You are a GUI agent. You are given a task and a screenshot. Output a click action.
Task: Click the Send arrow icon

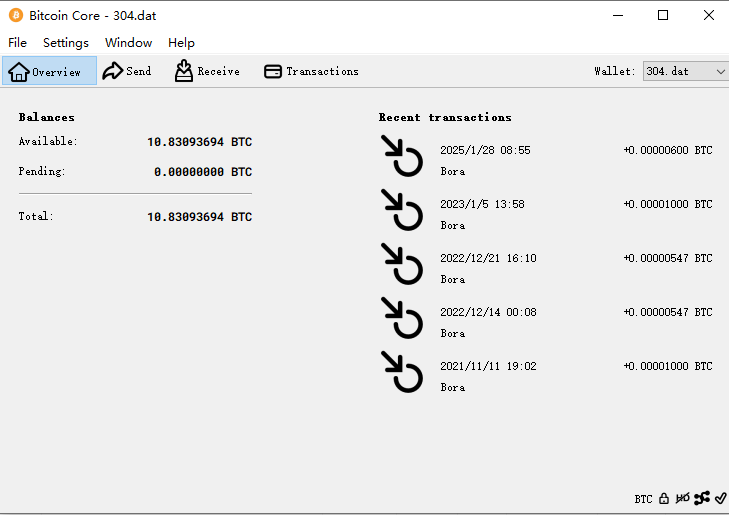[x=112, y=71]
